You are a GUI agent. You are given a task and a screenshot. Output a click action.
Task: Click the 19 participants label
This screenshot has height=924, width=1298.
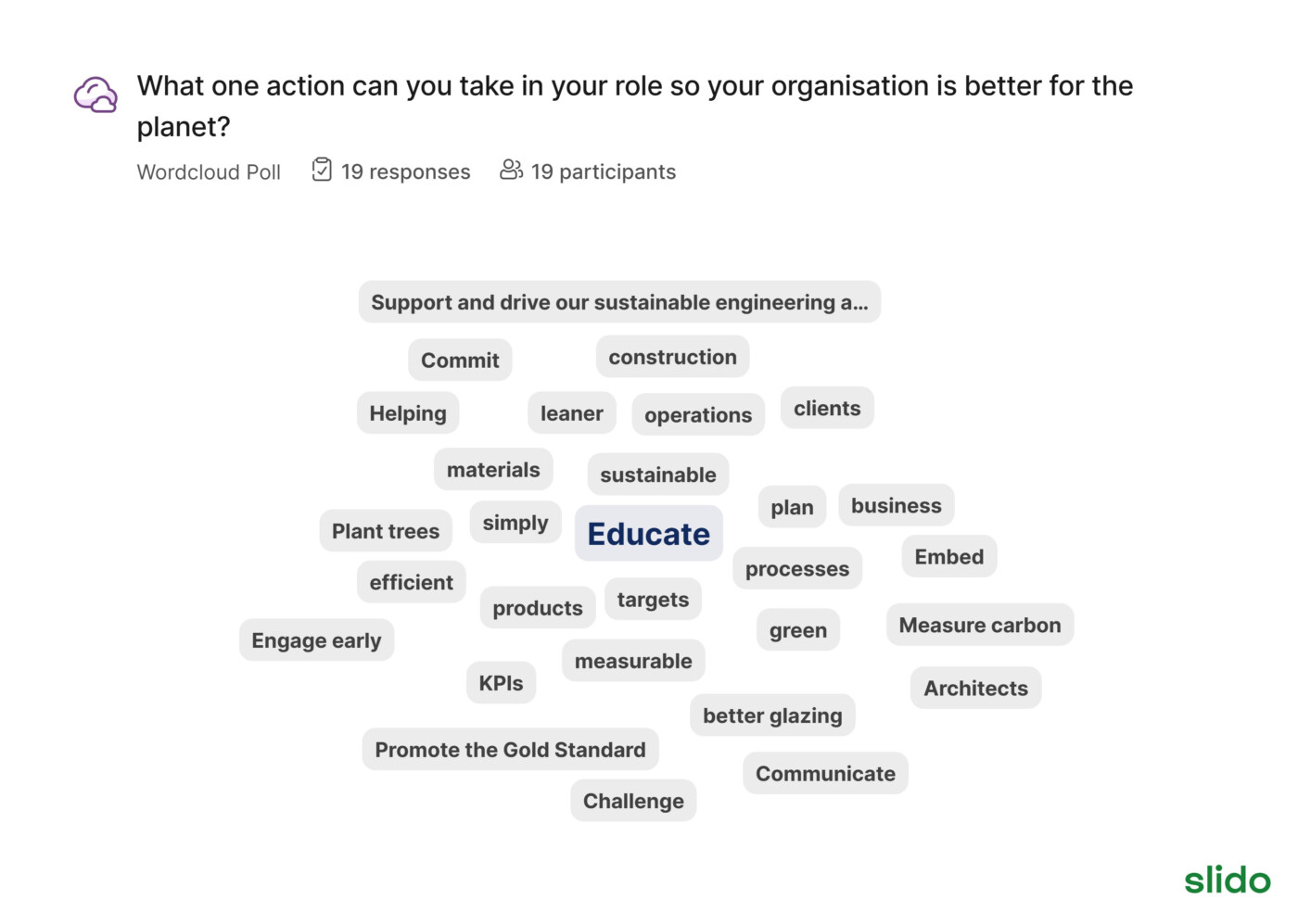point(603,171)
